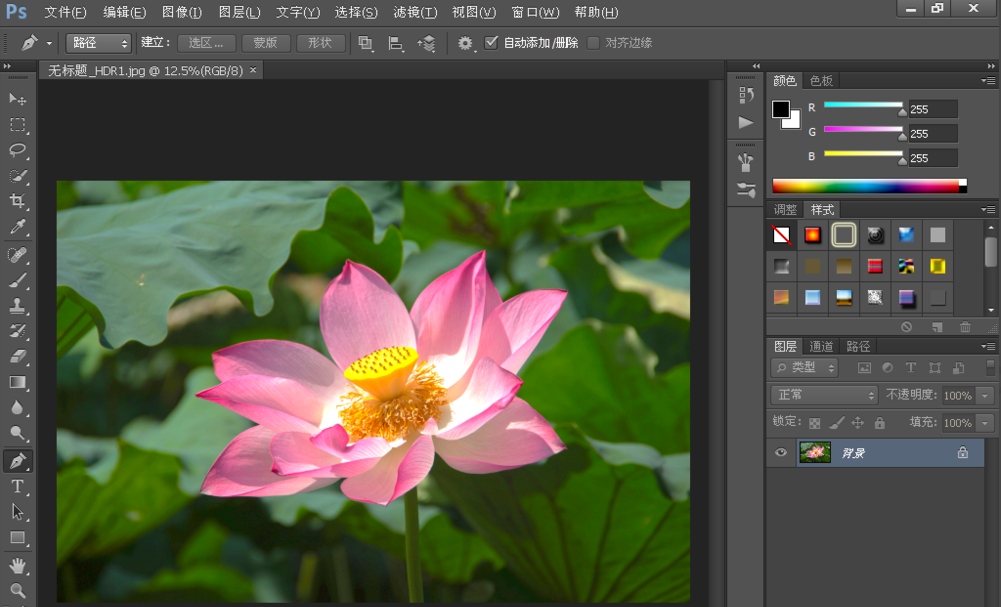Select the Crop tool
This screenshot has width=1001, height=607.
point(18,202)
